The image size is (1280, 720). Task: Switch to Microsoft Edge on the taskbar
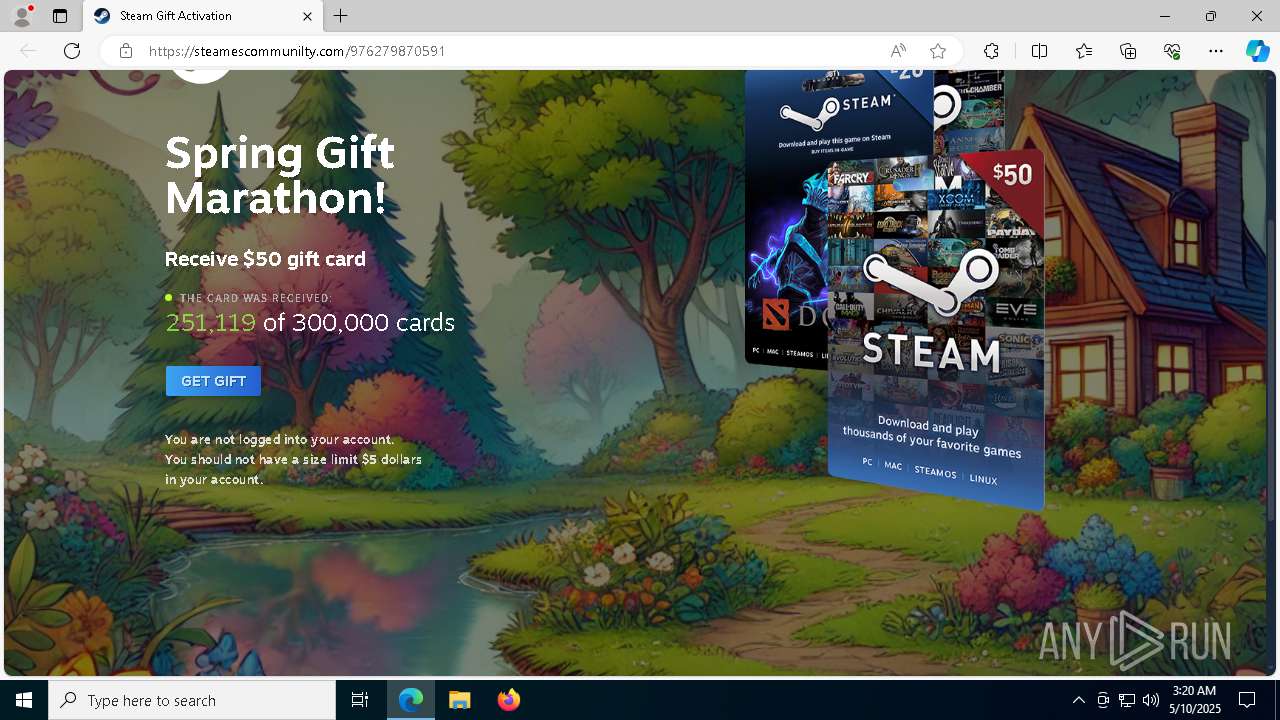411,700
